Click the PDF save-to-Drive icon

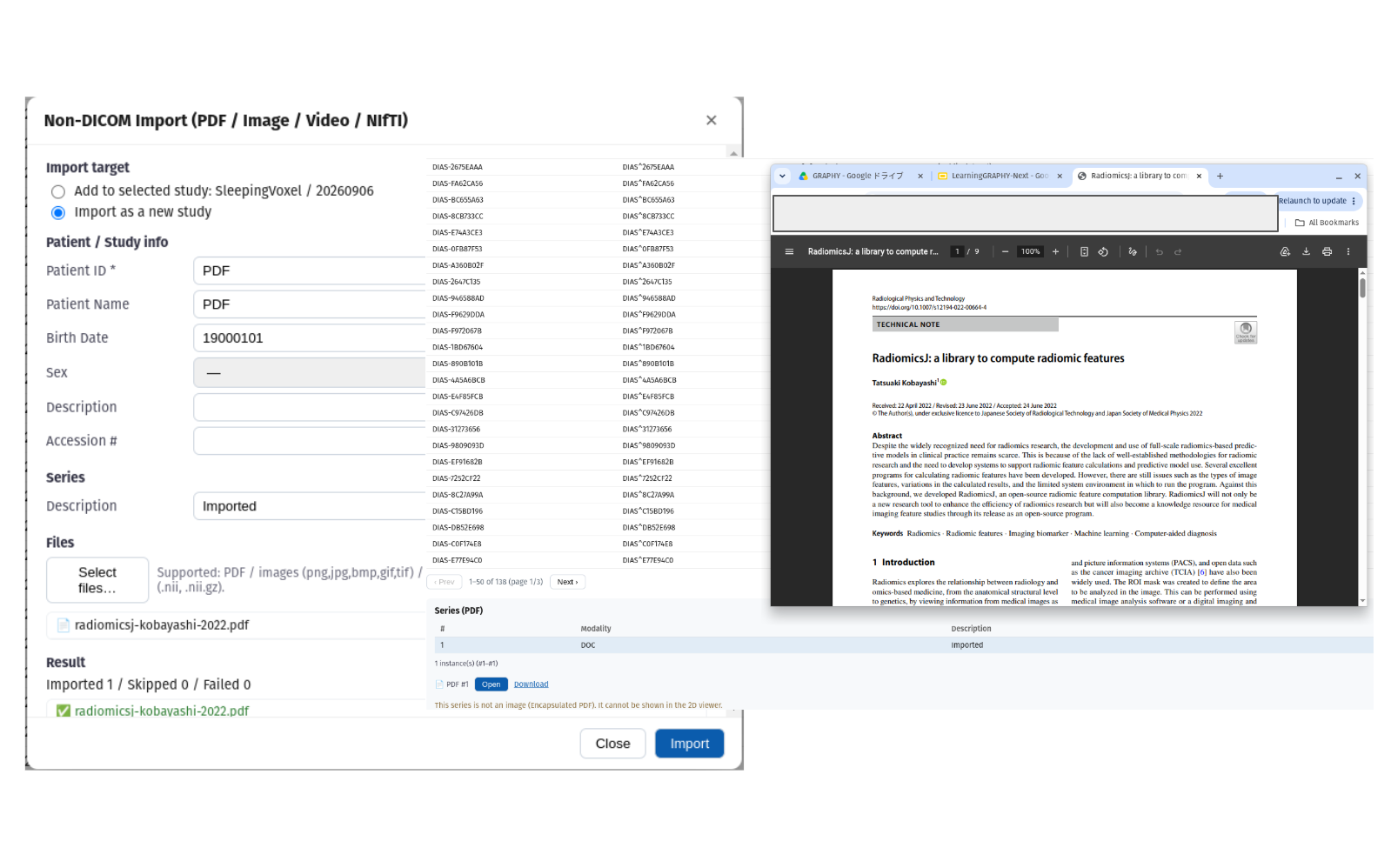[1285, 252]
